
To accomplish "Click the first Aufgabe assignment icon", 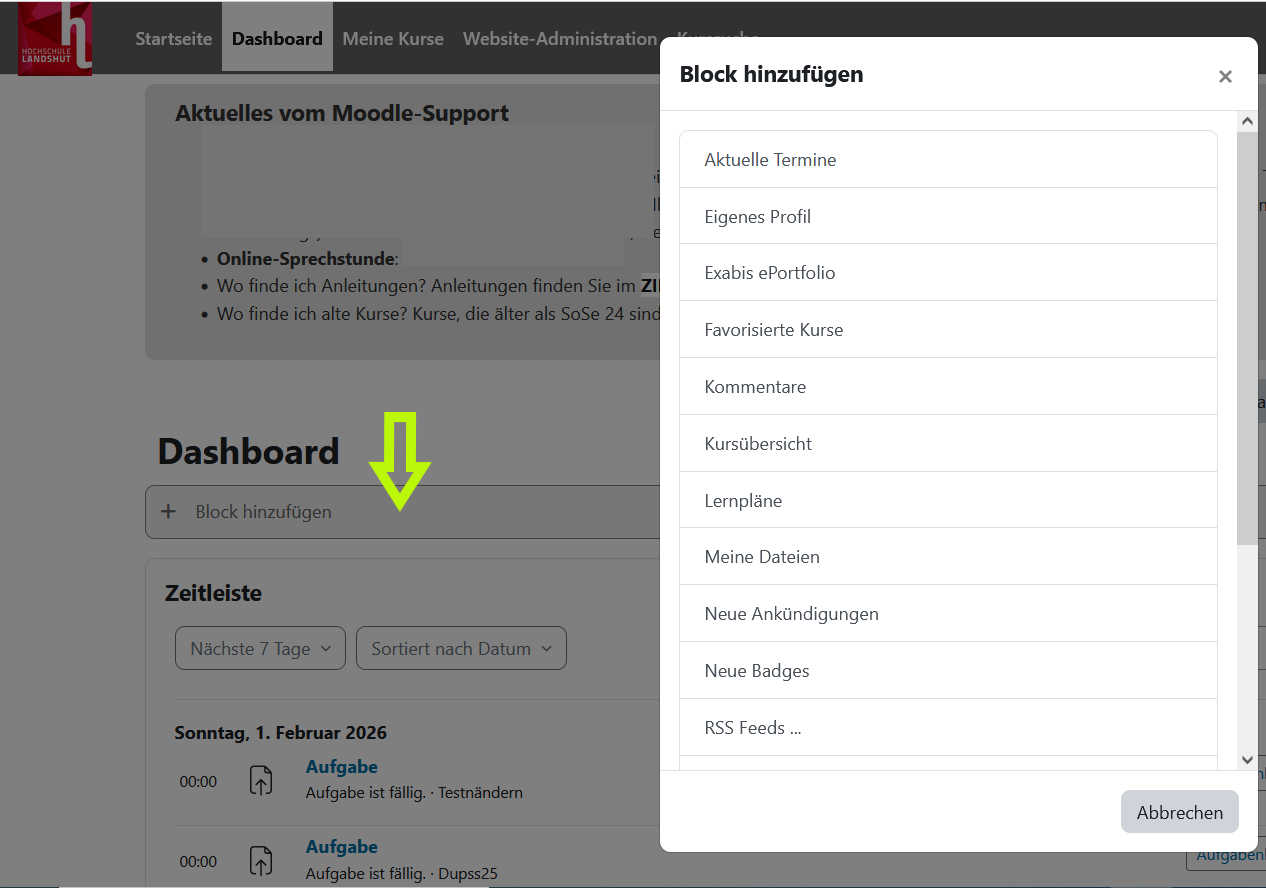I will pyautogui.click(x=260, y=781).
